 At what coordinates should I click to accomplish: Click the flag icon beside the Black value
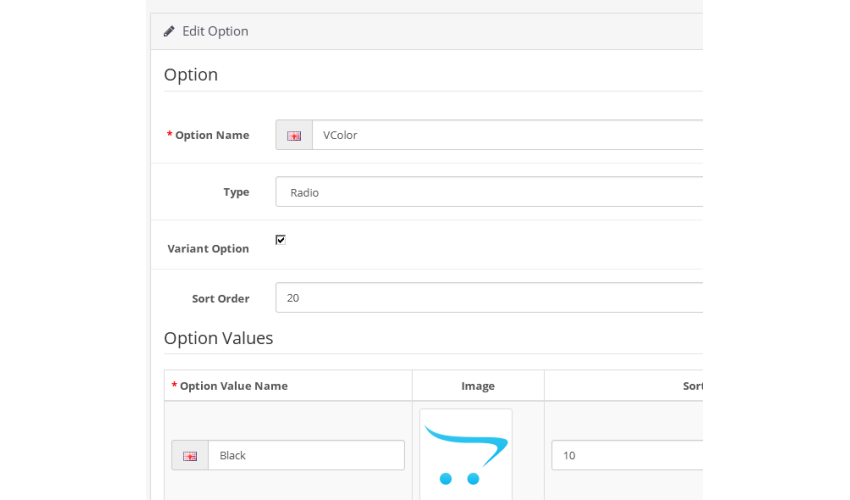click(190, 456)
